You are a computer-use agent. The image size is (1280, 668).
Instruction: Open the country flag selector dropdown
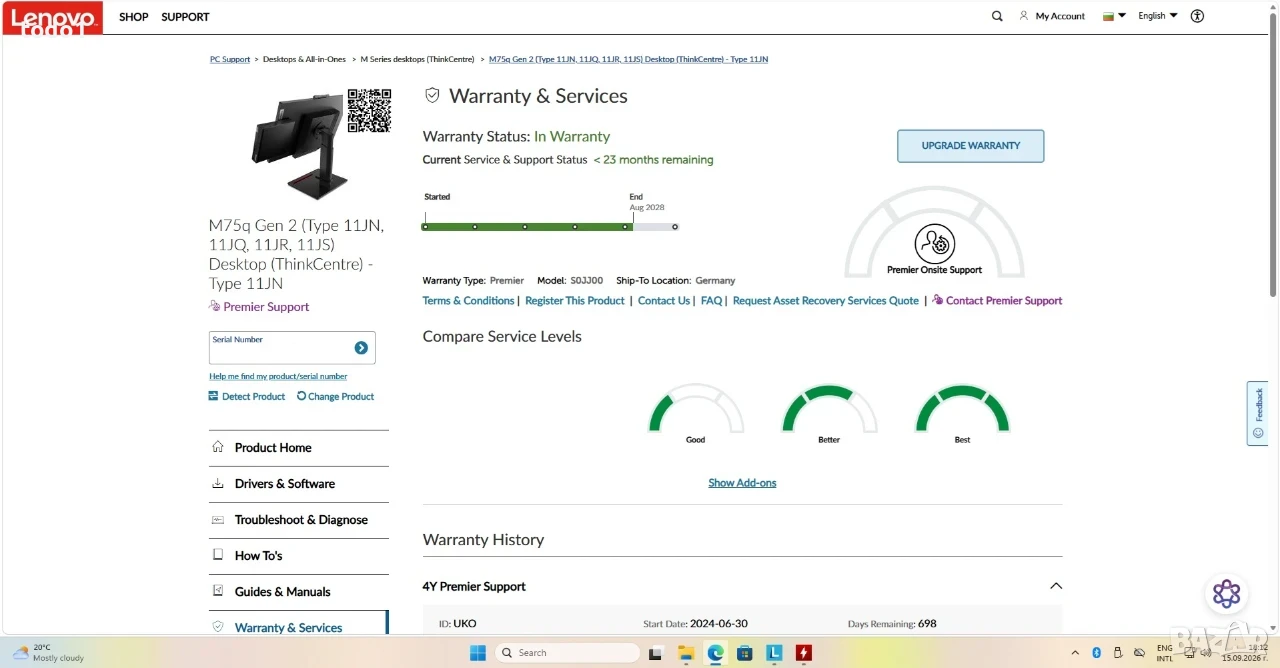1114,16
